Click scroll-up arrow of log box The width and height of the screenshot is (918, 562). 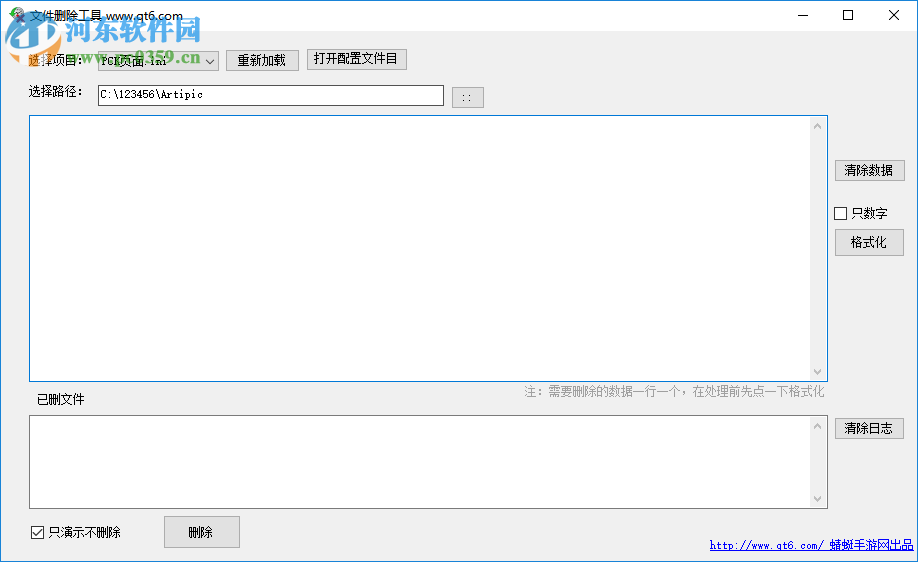(817, 426)
